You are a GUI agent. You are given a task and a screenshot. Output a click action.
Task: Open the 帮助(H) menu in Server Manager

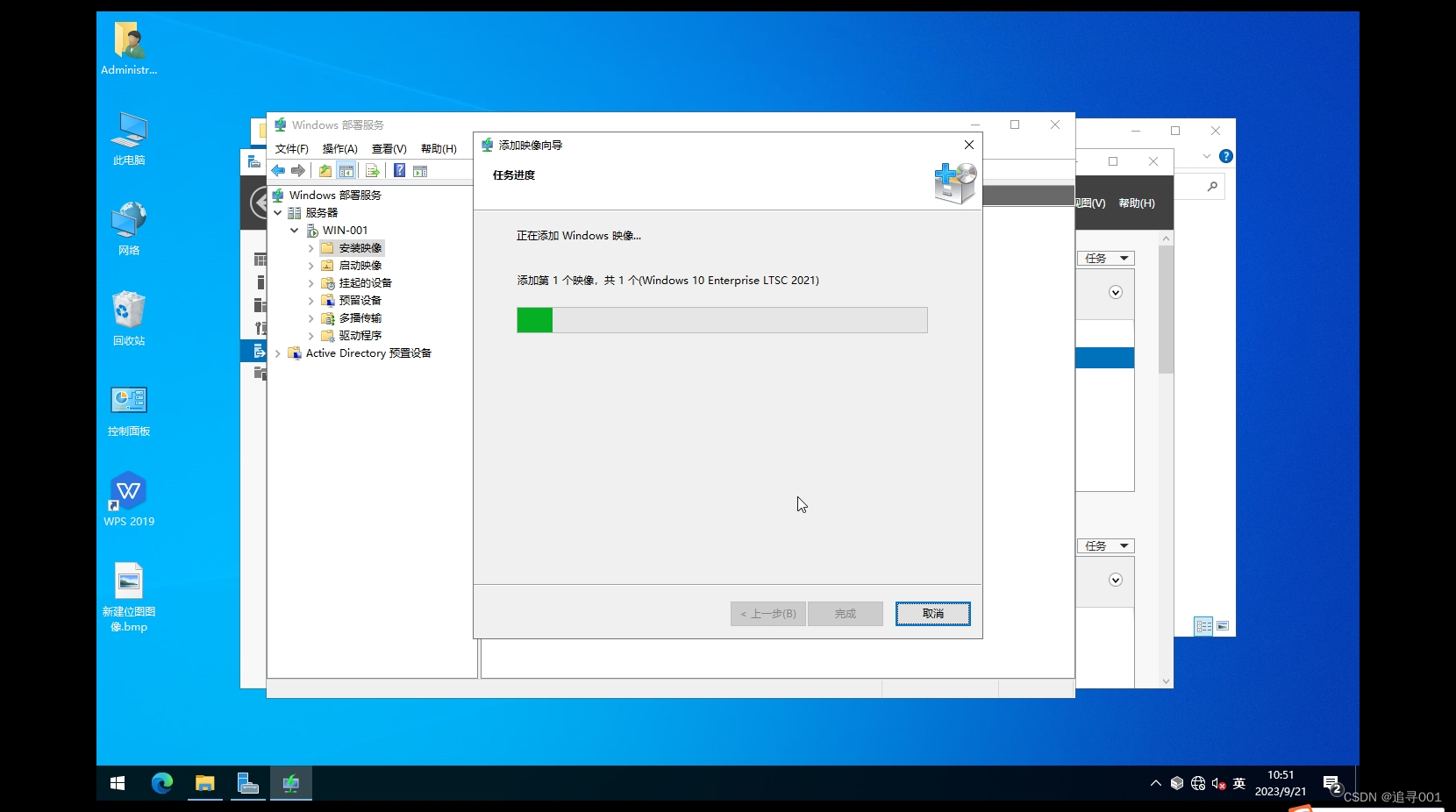1137,203
